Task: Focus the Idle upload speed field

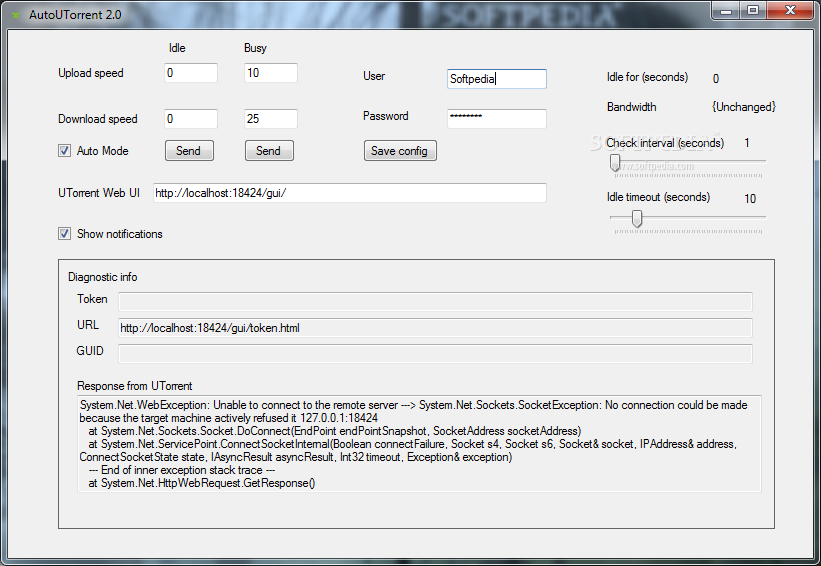Action: coord(191,73)
